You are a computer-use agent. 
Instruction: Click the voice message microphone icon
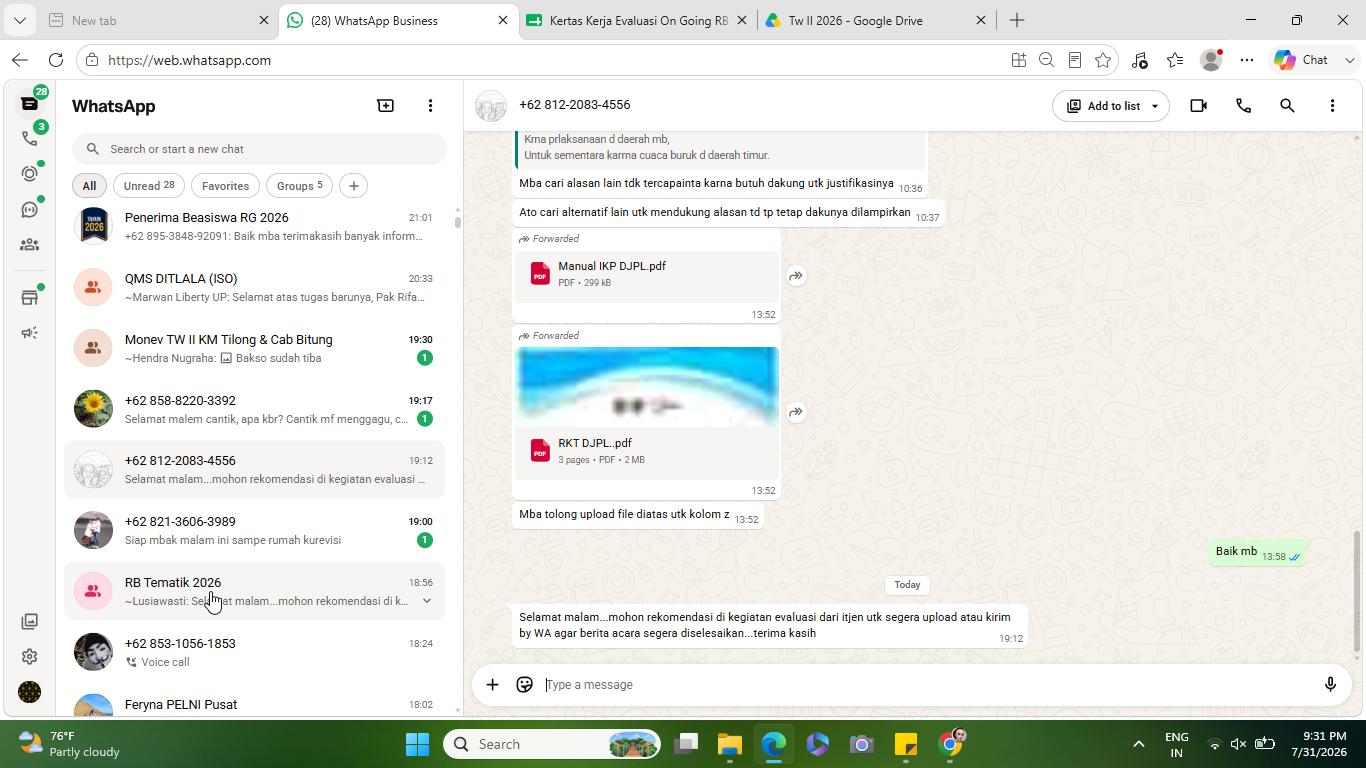[x=1330, y=685]
